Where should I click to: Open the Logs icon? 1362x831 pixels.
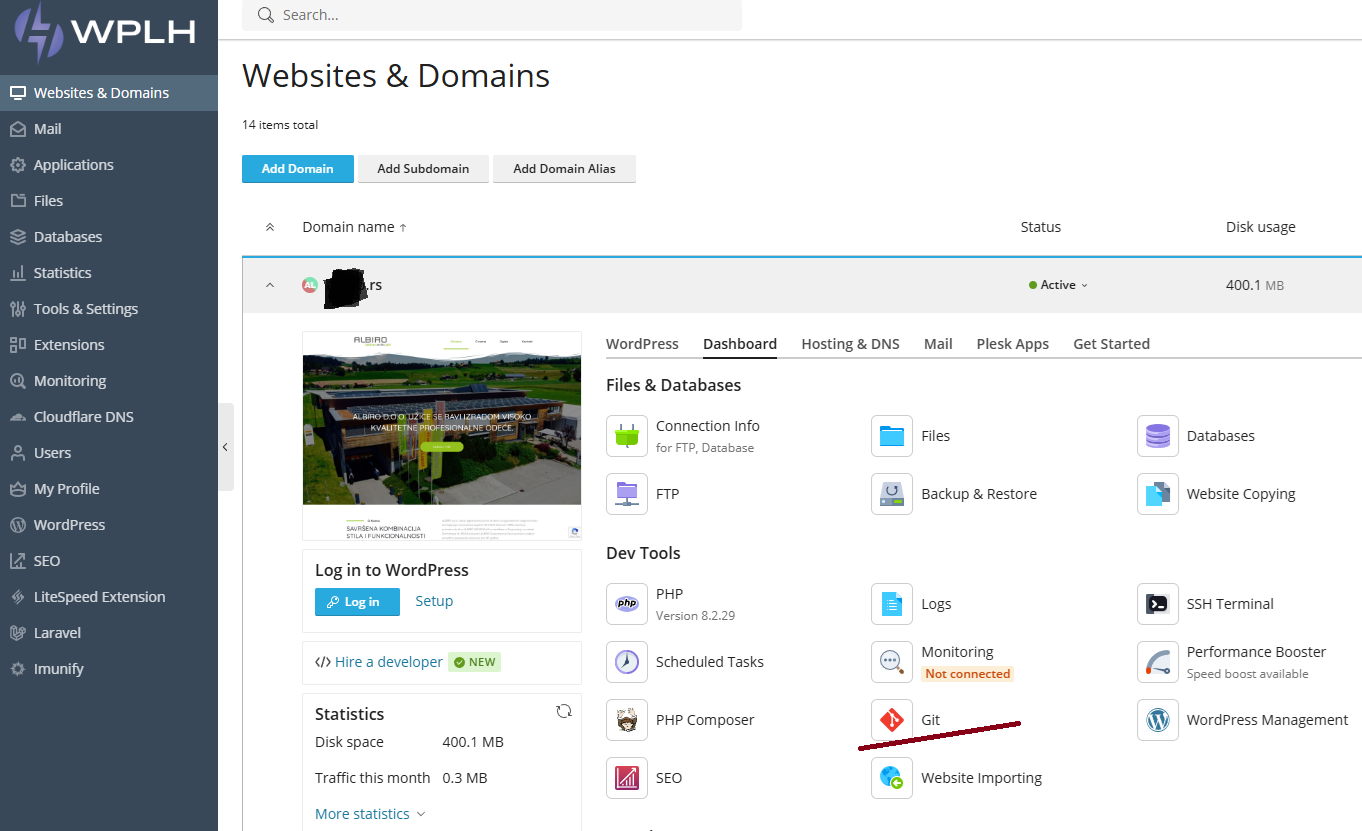(892, 604)
